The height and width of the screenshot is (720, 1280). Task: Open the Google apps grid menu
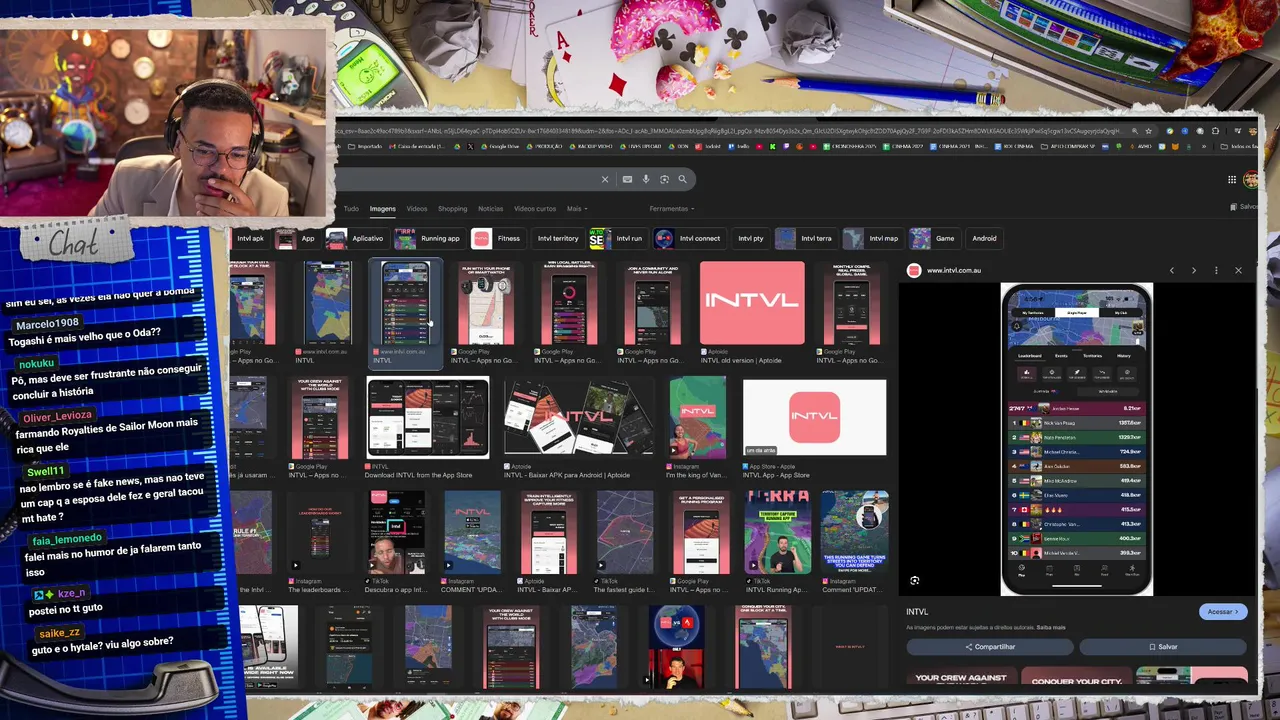[x=1232, y=180]
